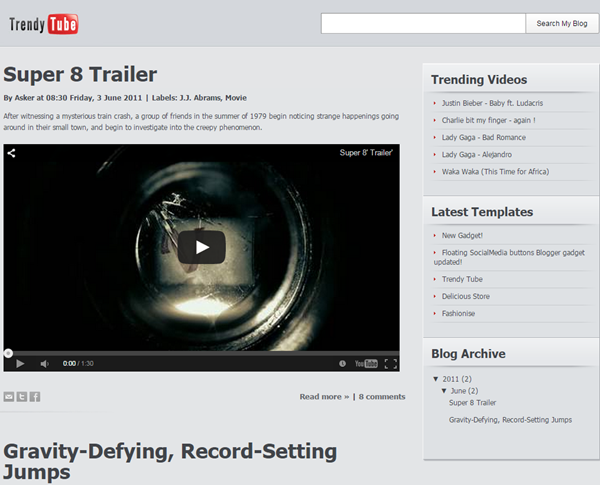The width and height of the screenshot is (600, 485).
Task: Enter fullscreen mode in the video player
Action: coord(391,363)
